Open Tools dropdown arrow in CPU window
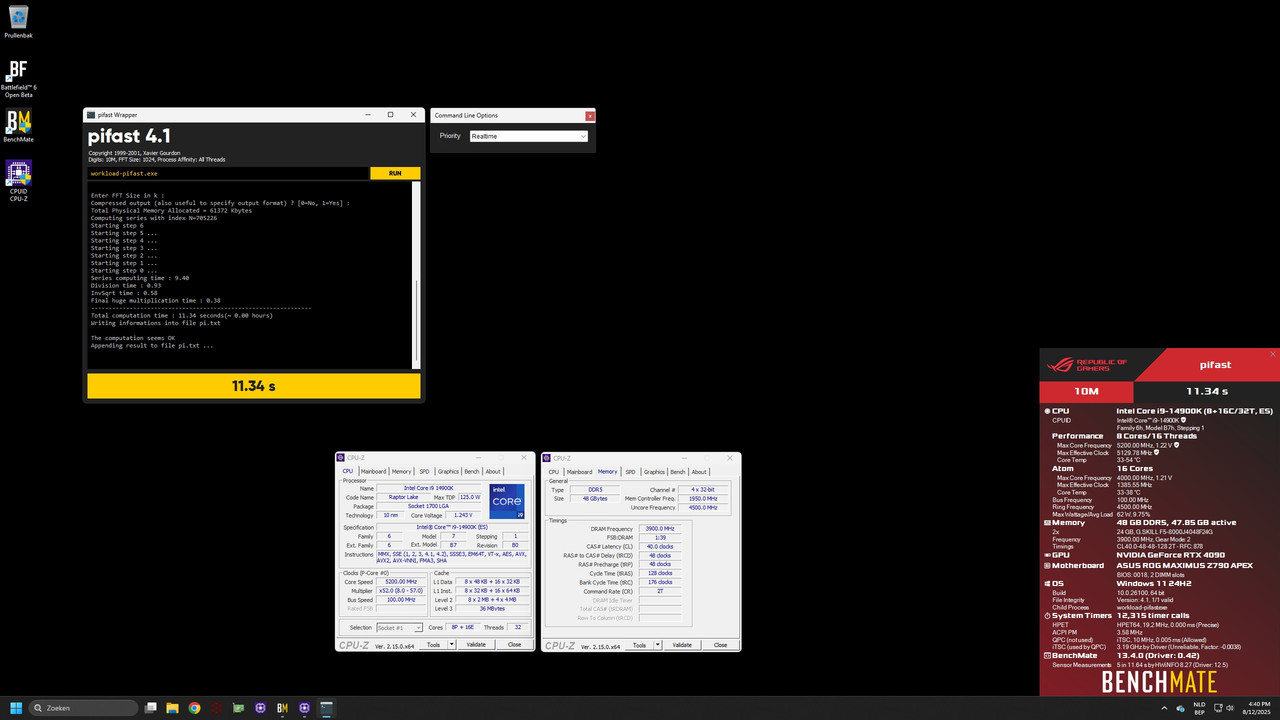This screenshot has width=1280, height=720. point(452,645)
